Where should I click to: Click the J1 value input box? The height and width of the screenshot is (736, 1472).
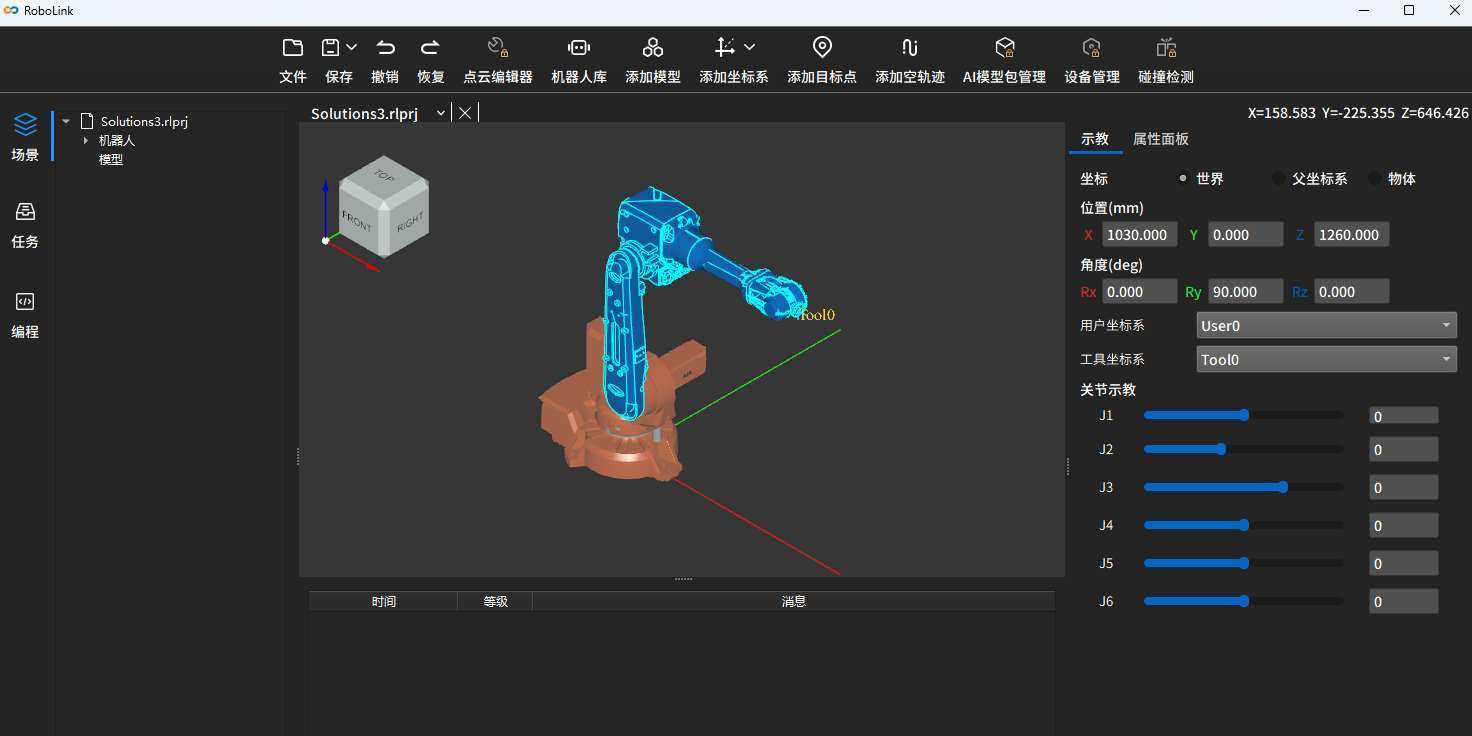point(1404,416)
